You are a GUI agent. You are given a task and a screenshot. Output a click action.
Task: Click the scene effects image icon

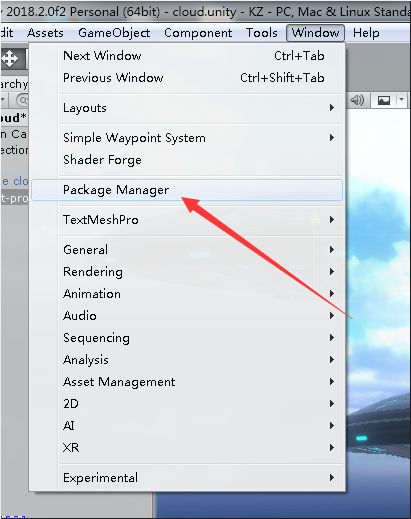pyautogui.click(x=384, y=100)
